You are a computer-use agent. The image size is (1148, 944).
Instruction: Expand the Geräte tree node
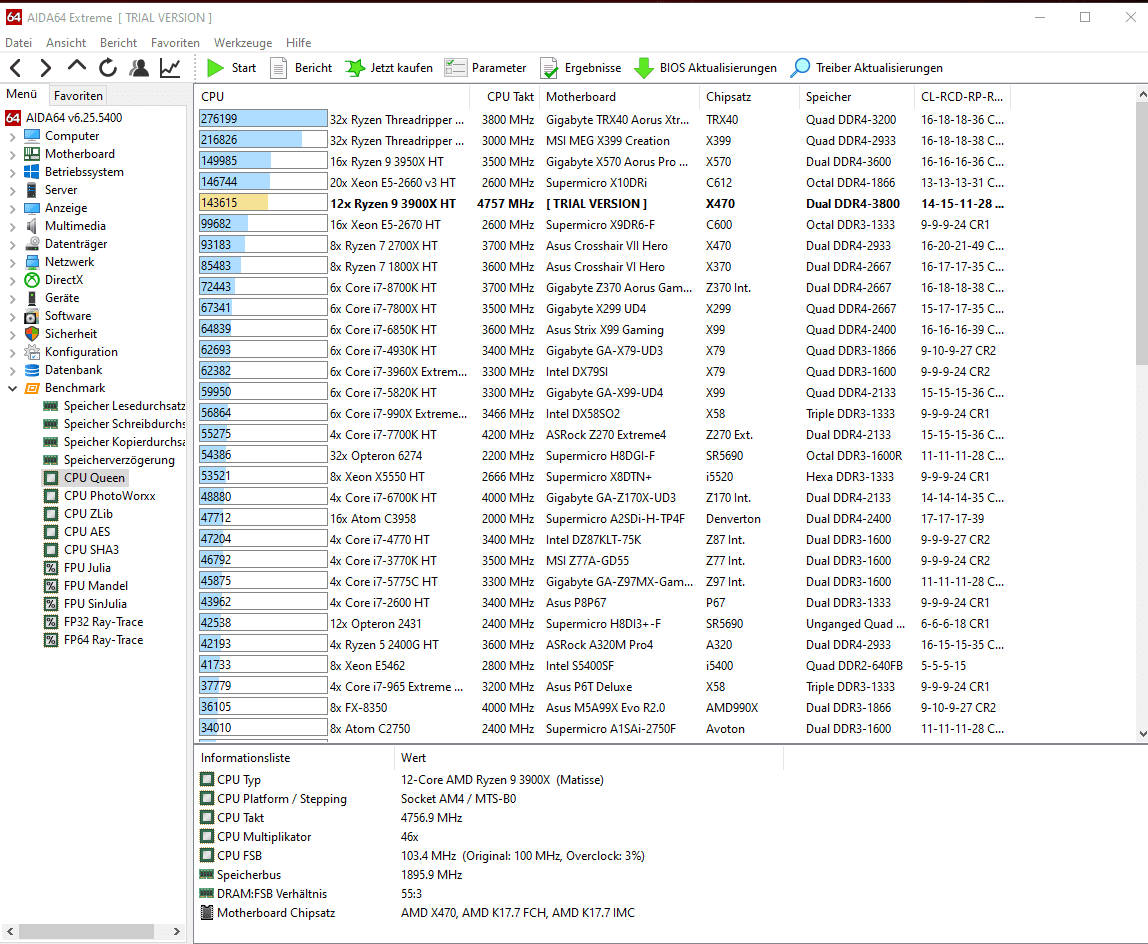click(12, 298)
